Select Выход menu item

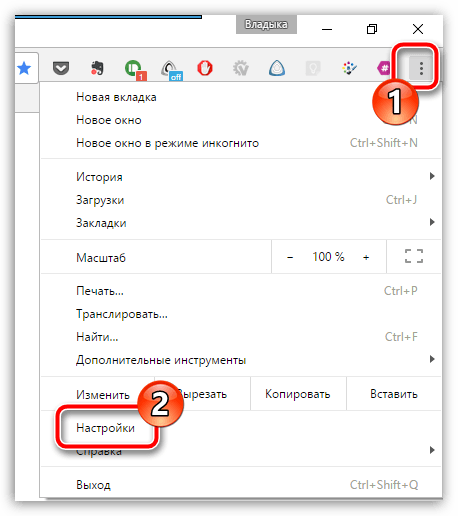(241, 484)
